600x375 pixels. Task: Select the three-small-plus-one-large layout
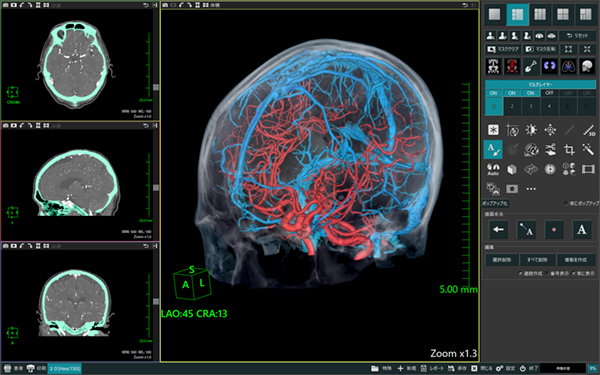517,14
